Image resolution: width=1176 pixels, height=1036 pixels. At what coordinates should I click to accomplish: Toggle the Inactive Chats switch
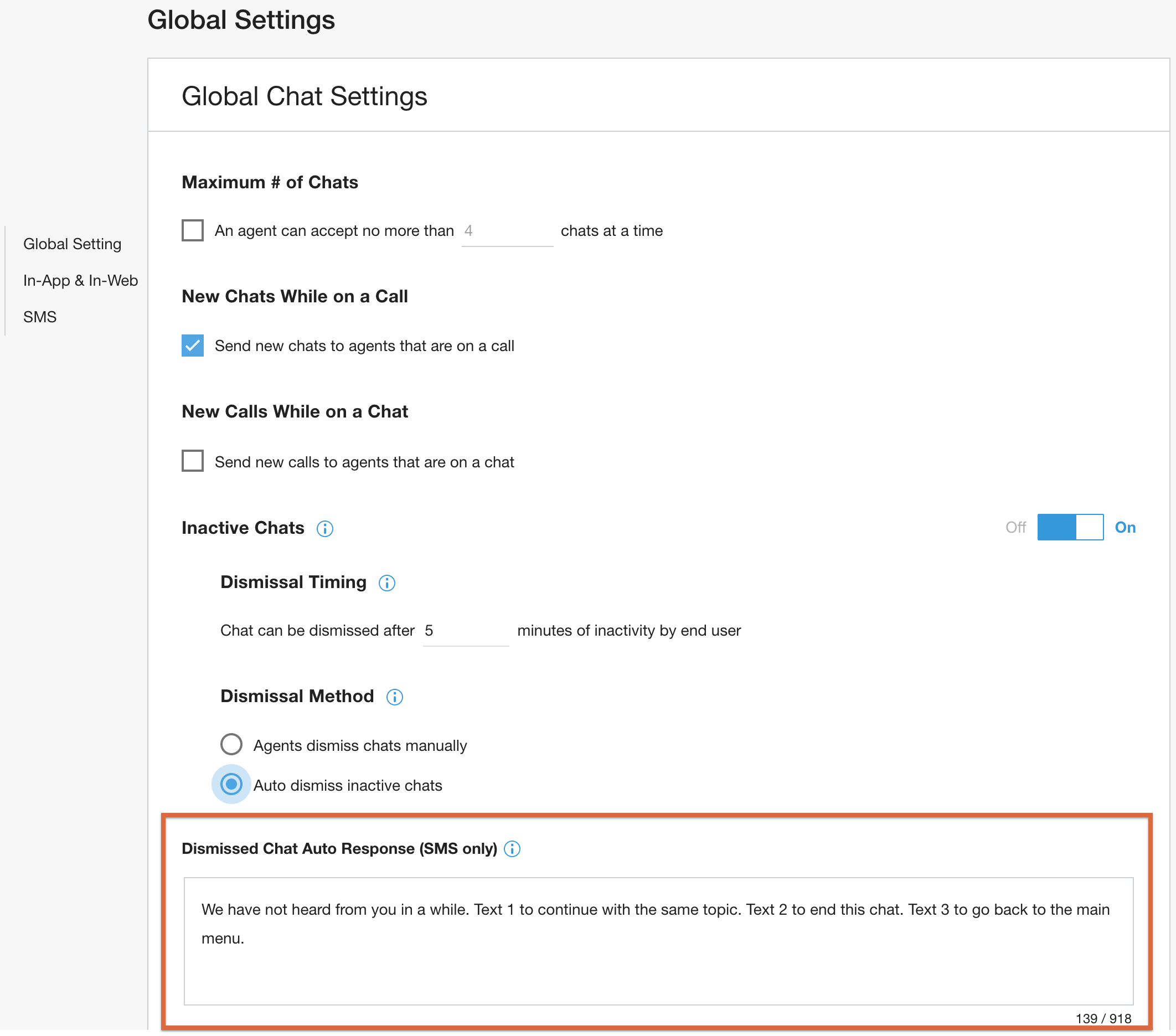(x=1070, y=528)
